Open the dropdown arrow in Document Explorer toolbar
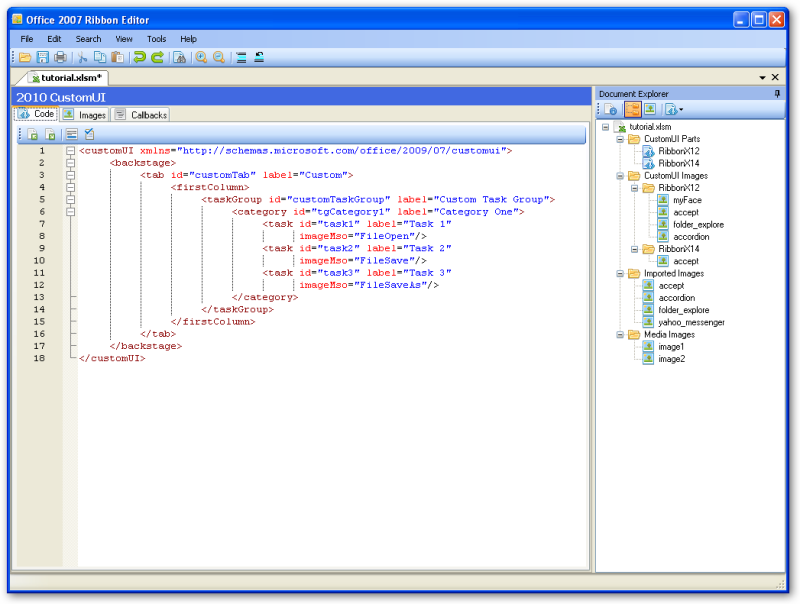 click(x=679, y=109)
